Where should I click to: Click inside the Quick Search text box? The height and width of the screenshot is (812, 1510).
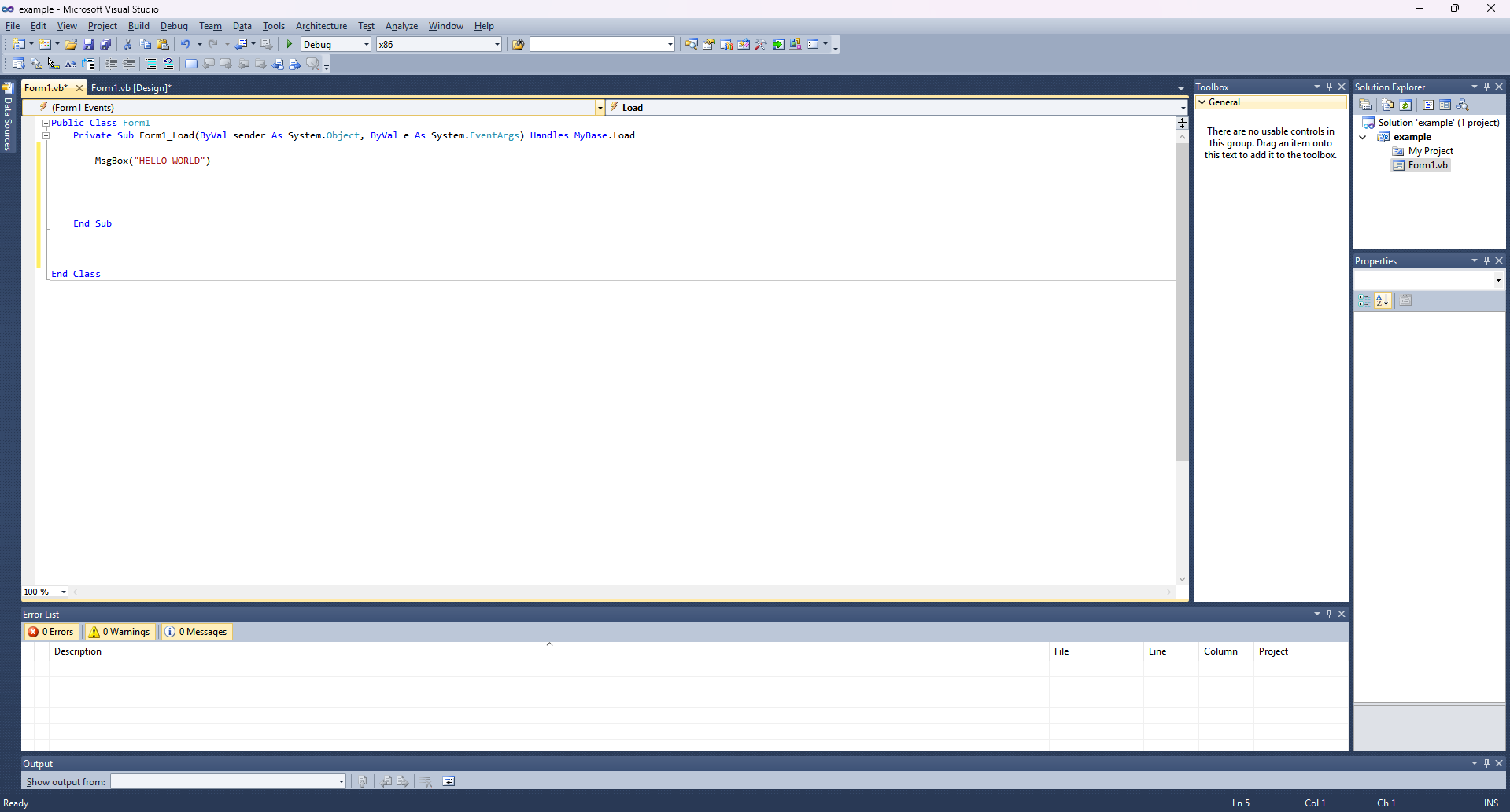(x=598, y=44)
